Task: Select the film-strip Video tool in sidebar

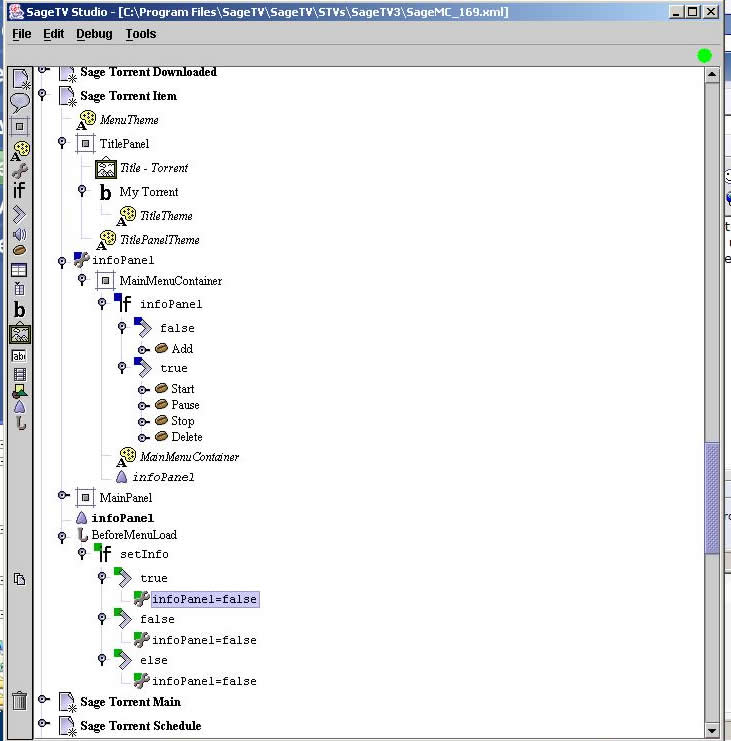Action: tap(19, 375)
